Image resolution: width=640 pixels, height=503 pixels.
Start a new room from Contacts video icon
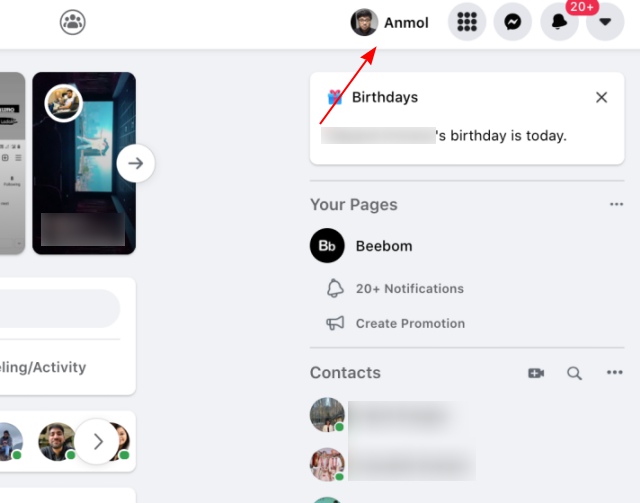click(536, 373)
